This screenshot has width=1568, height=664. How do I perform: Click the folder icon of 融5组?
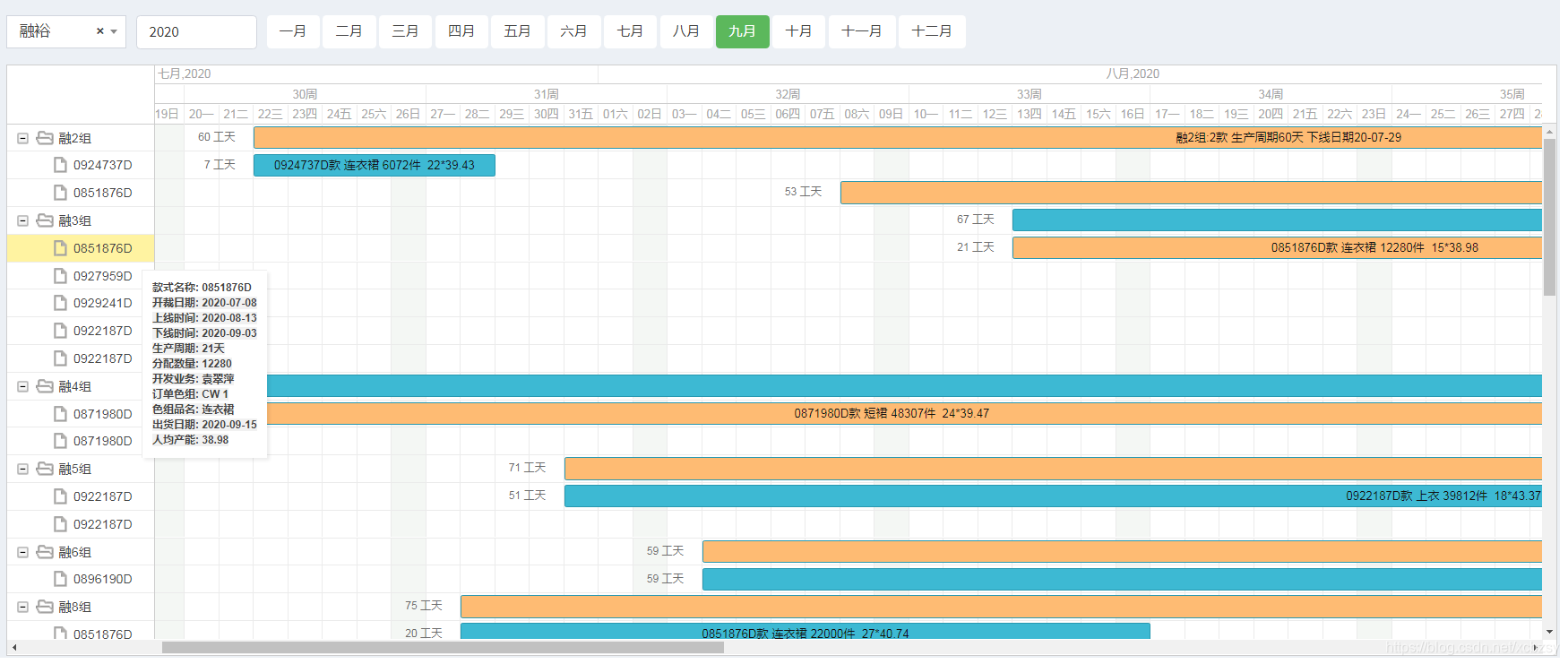point(45,469)
